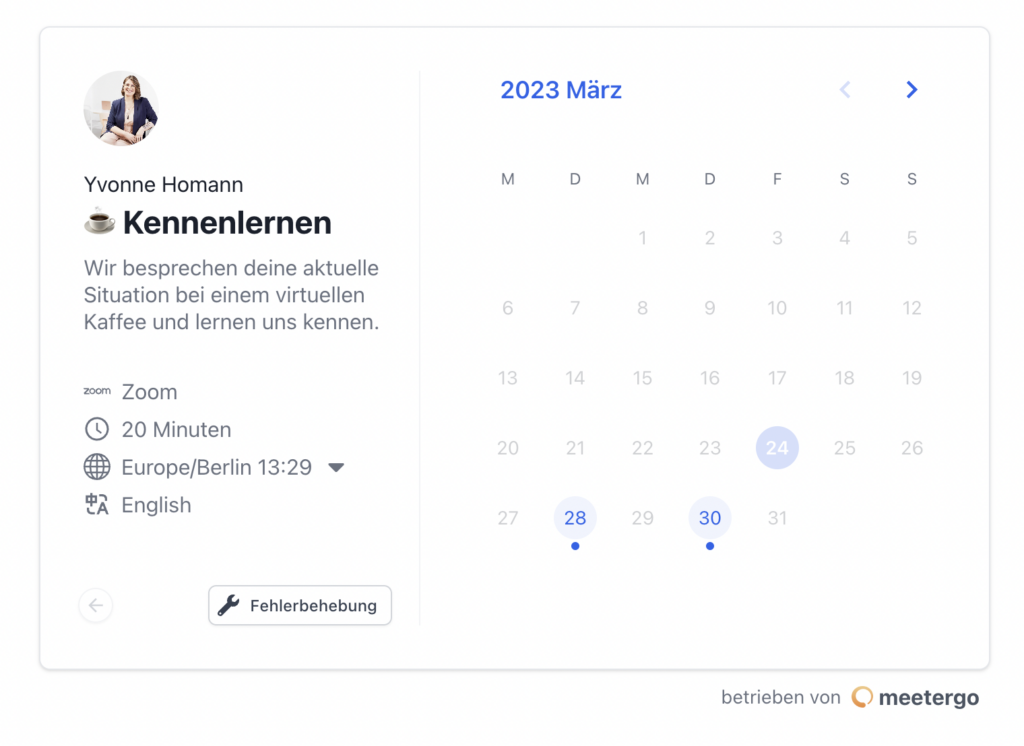Open the Europe/Berlin 13:29 timezone selector
Viewport: 1024px width, 746px height.
pos(217,467)
